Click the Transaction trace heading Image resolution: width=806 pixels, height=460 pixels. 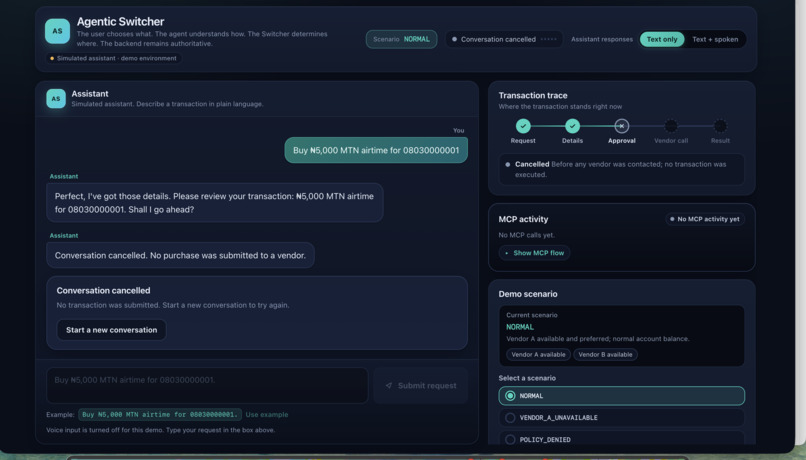pyautogui.click(x=533, y=95)
